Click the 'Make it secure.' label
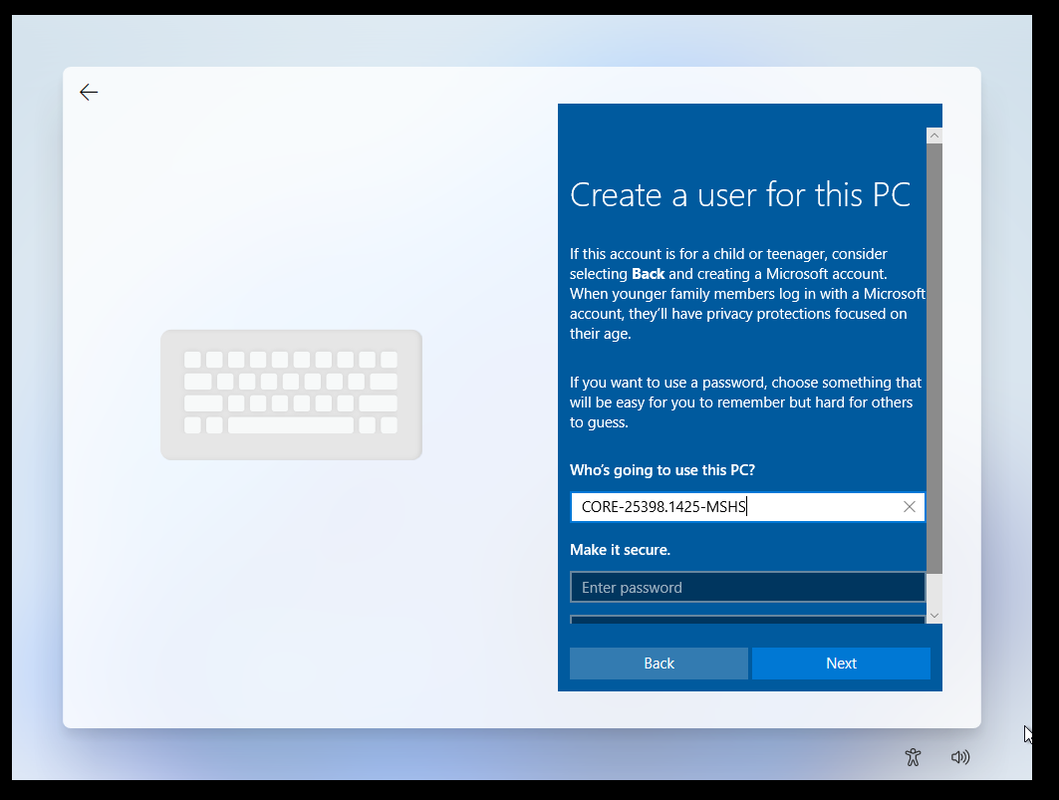 coord(620,550)
